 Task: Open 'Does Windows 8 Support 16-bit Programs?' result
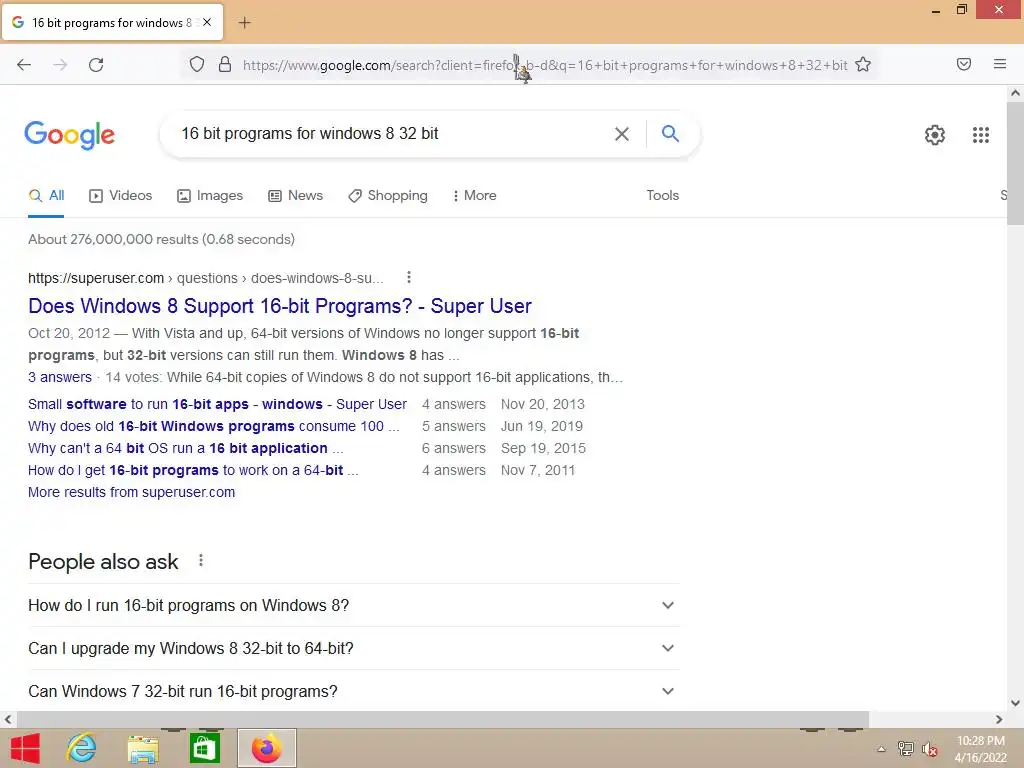pos(280,306)
